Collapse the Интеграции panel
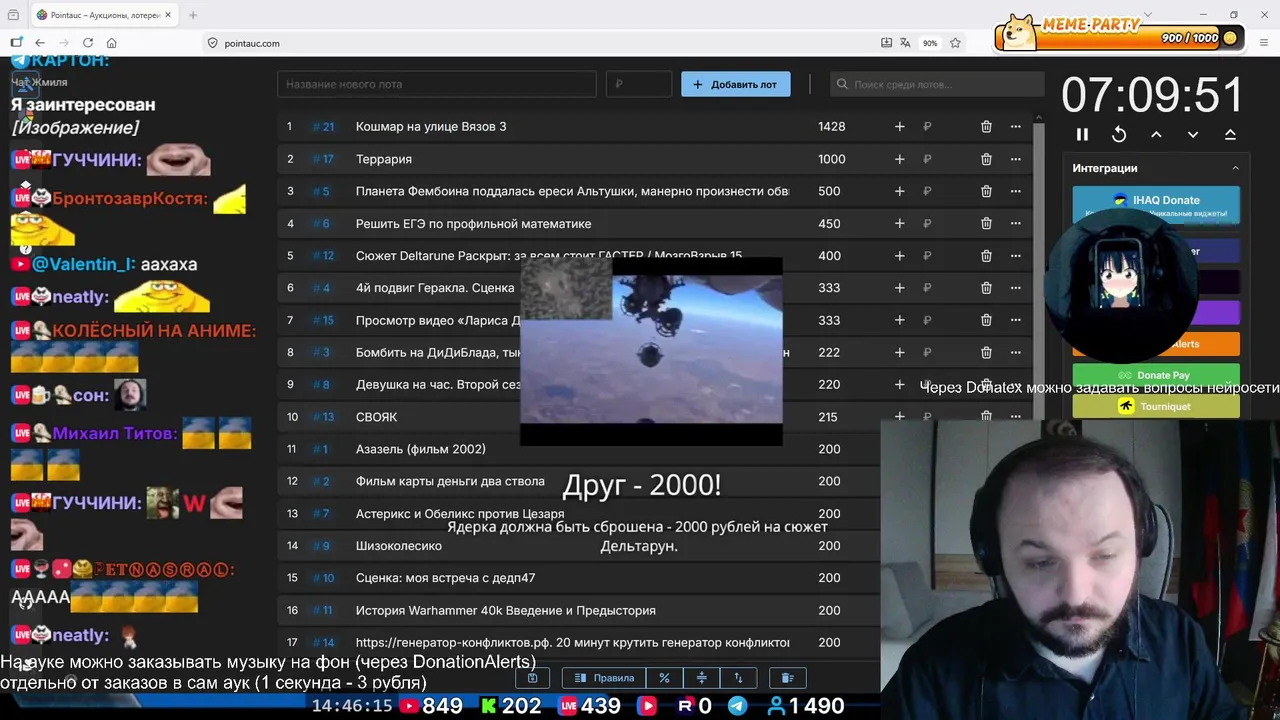1280x720 pixels. coord(1235,168)
